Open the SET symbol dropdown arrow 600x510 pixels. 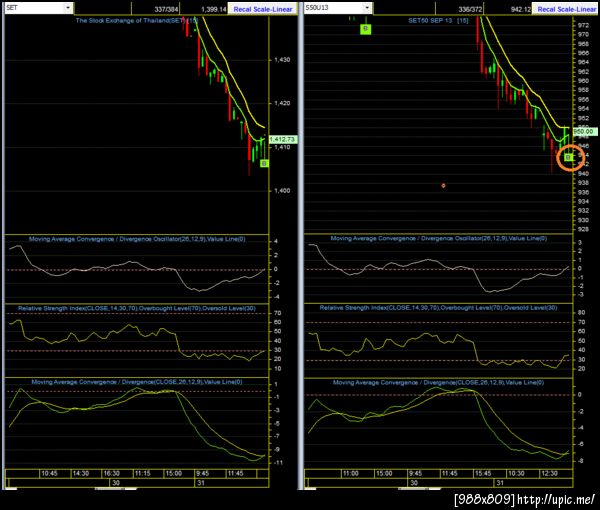[68, 8]
